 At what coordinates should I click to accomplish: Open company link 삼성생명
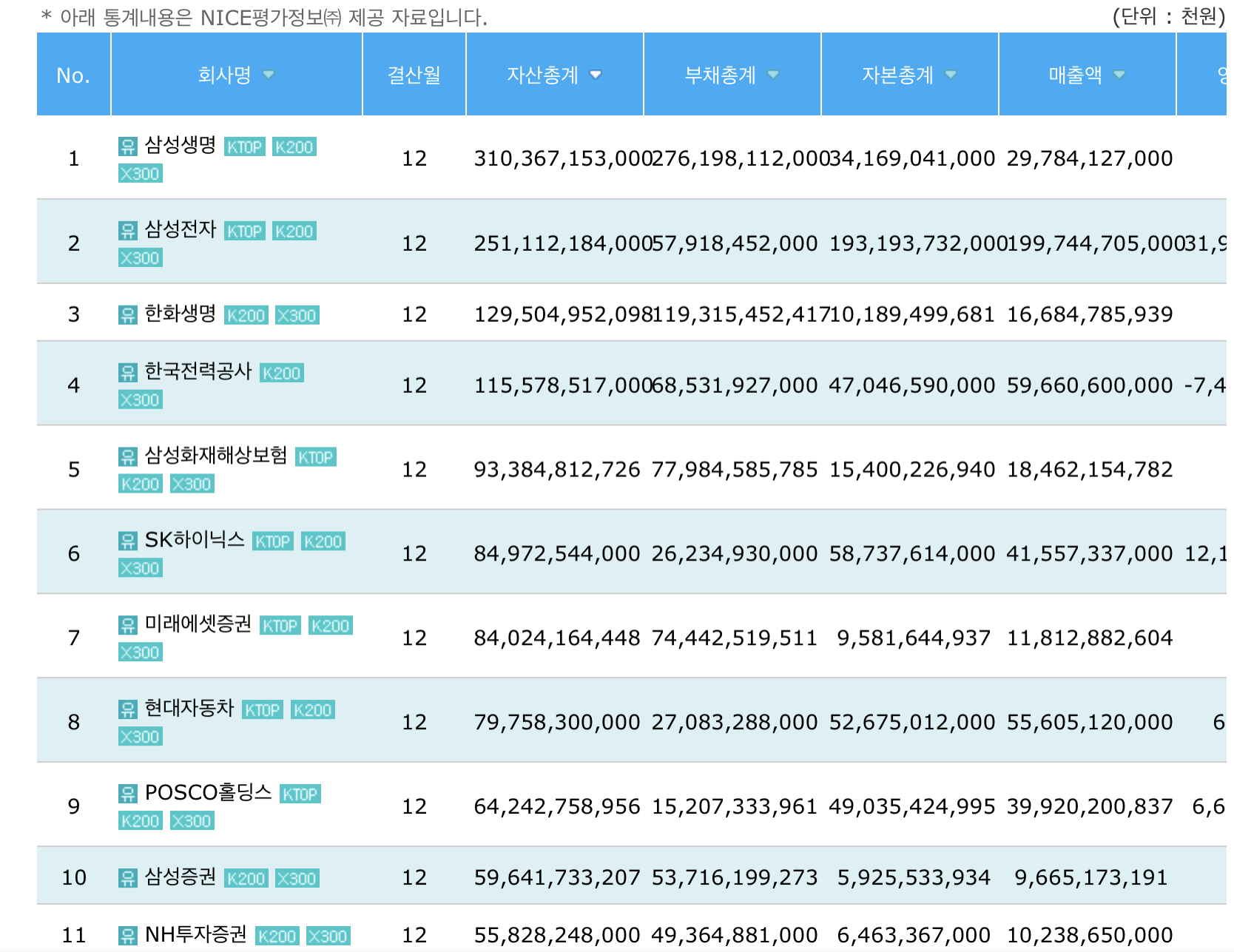coord(180,146)
